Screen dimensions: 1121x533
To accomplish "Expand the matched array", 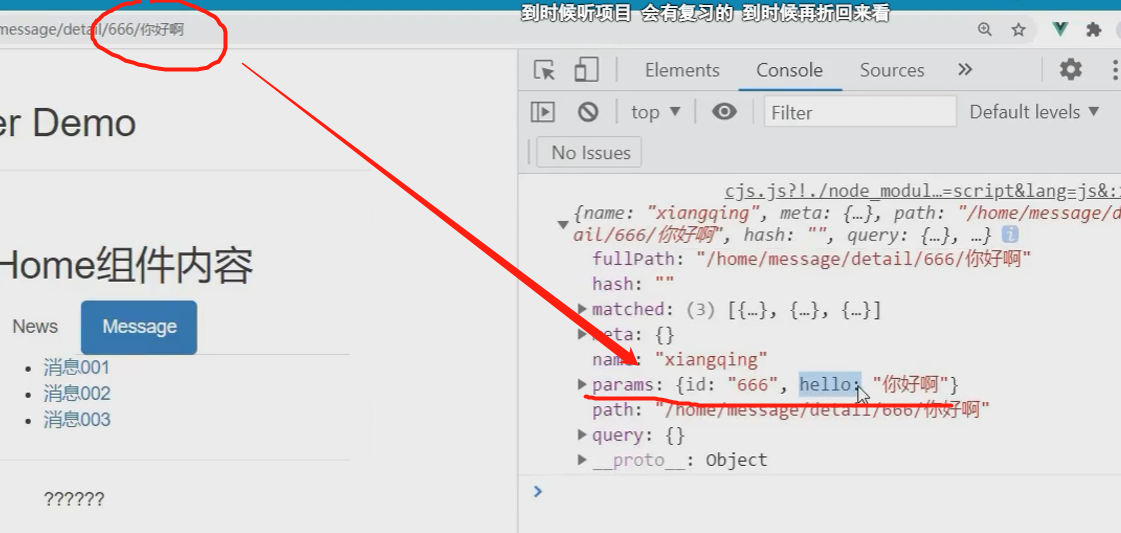I will pyautogui.click(x=583, y=309).
